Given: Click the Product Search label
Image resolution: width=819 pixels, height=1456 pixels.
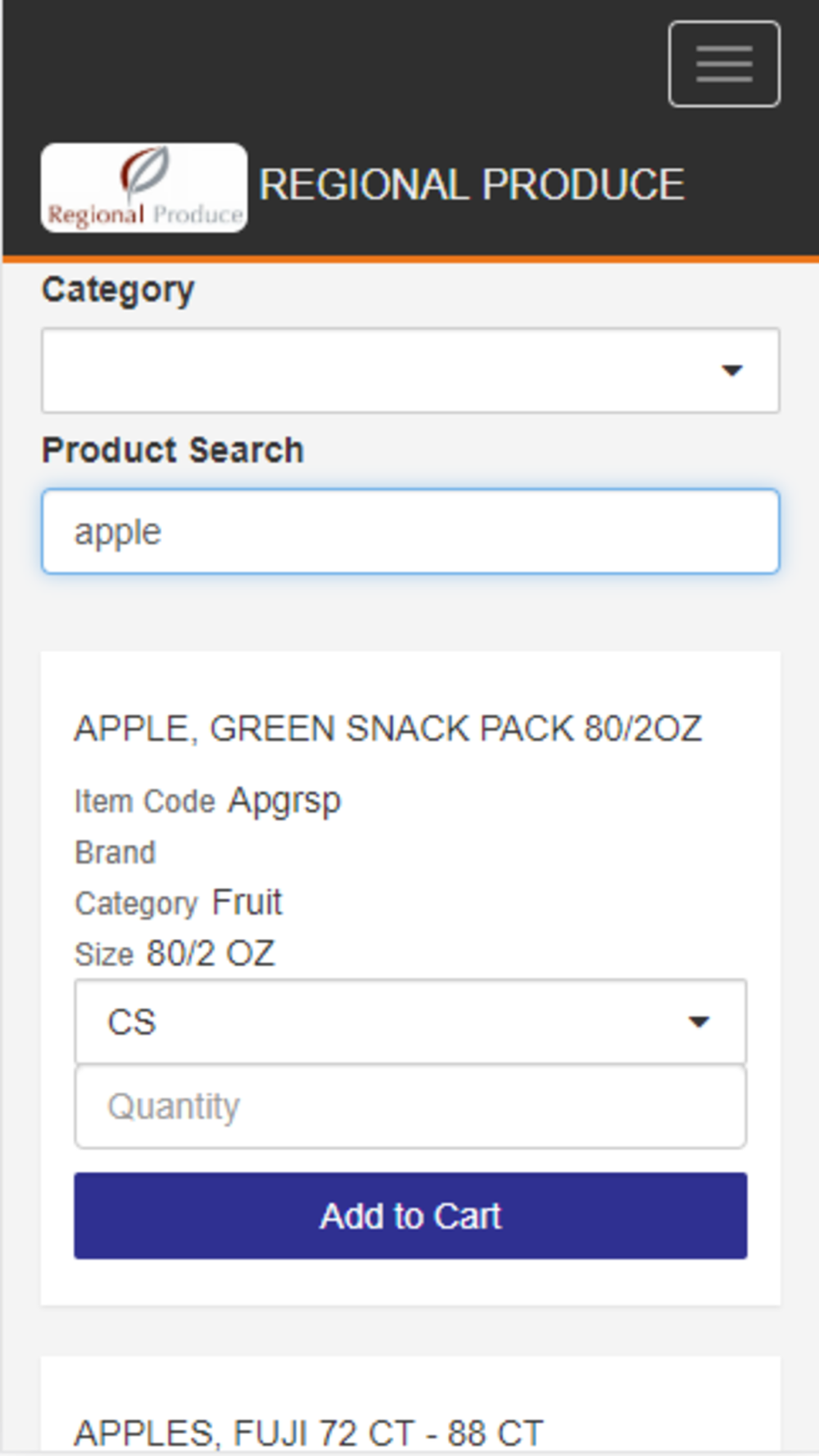Looking at the screenshot, I should click(173, 450).
